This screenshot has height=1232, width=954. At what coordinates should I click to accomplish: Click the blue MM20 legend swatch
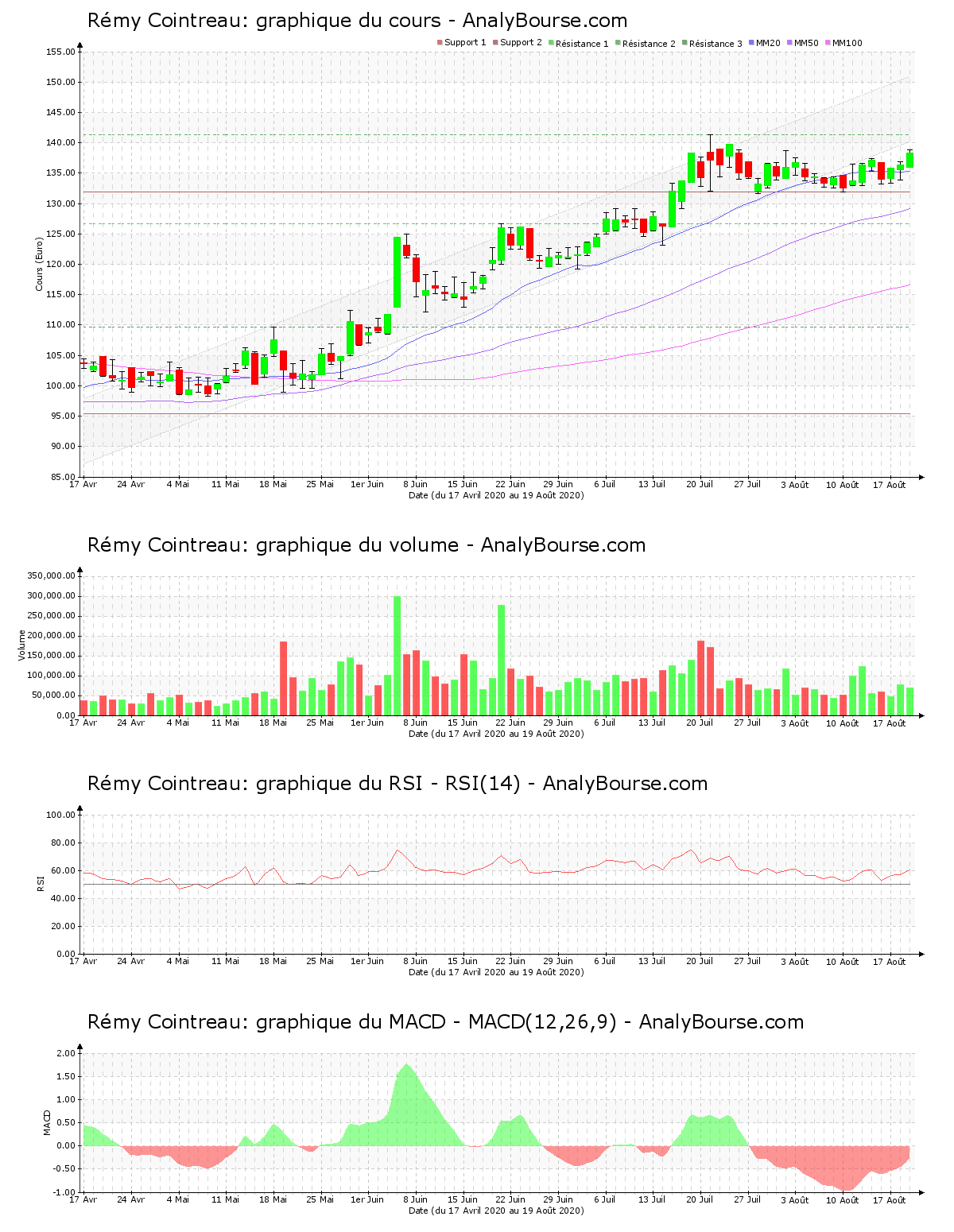(751, 43)
